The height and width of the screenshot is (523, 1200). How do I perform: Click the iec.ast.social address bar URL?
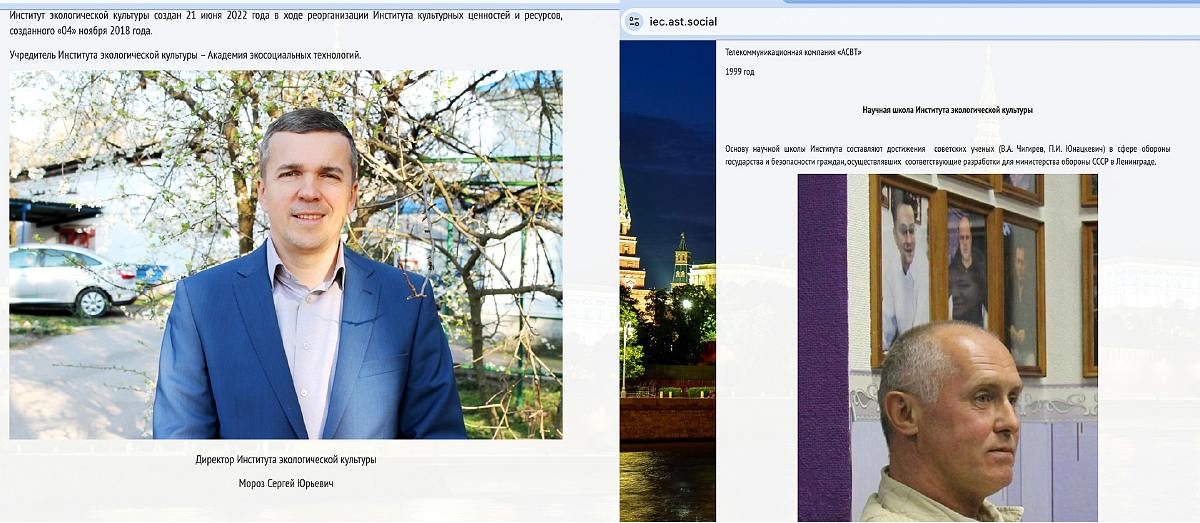point(684,22)
